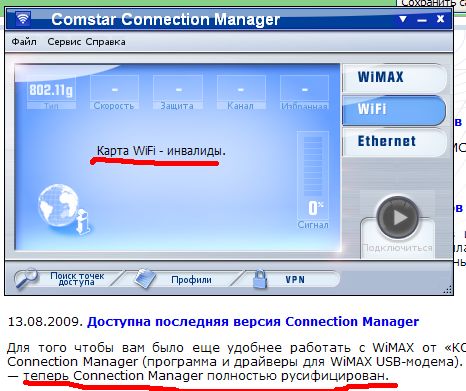Open the VPN section

[x=295, y=279]
